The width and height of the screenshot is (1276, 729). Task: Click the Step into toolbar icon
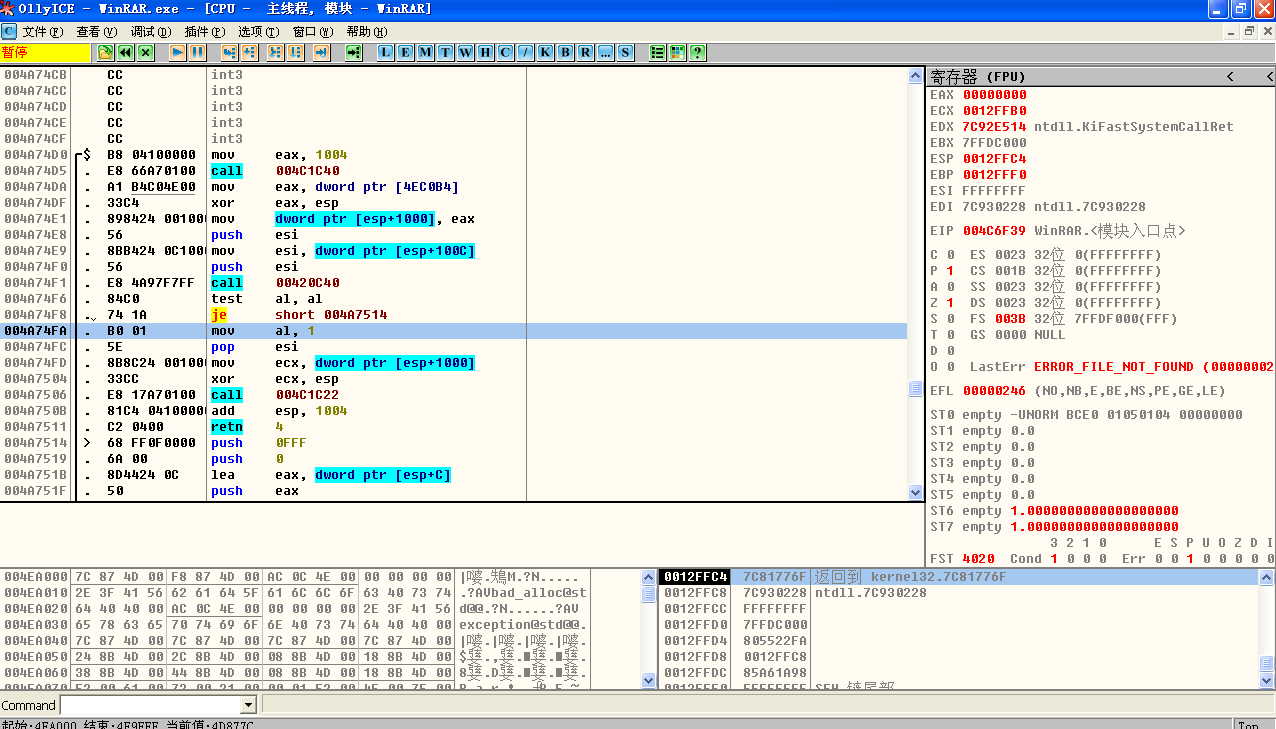pos(229,52)
